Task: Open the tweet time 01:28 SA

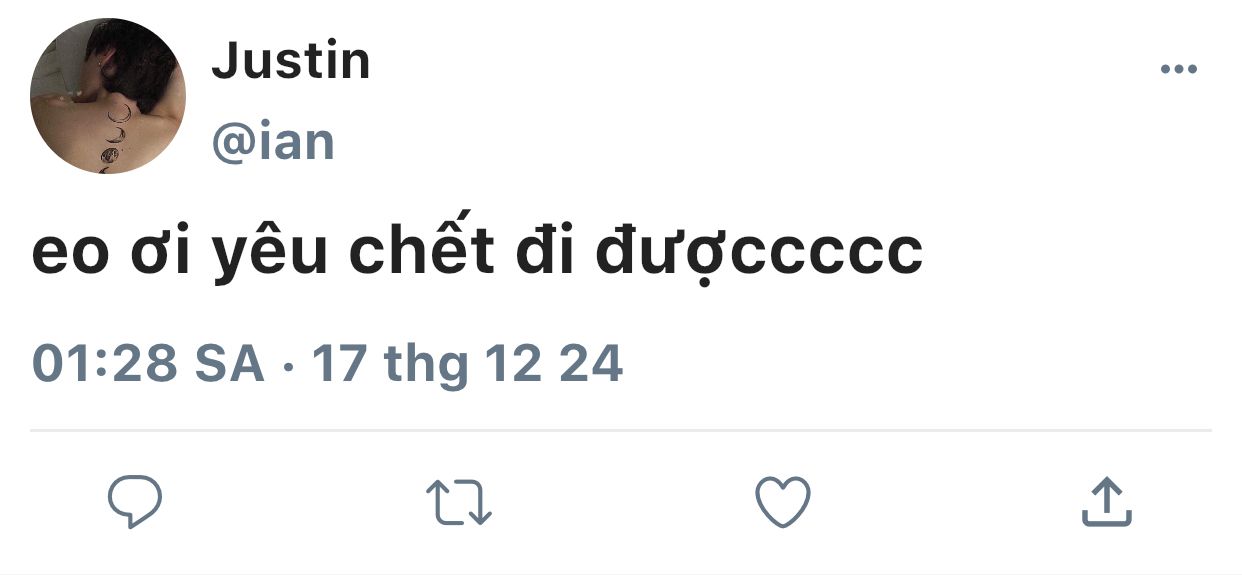Action: [x=148, y=363]
